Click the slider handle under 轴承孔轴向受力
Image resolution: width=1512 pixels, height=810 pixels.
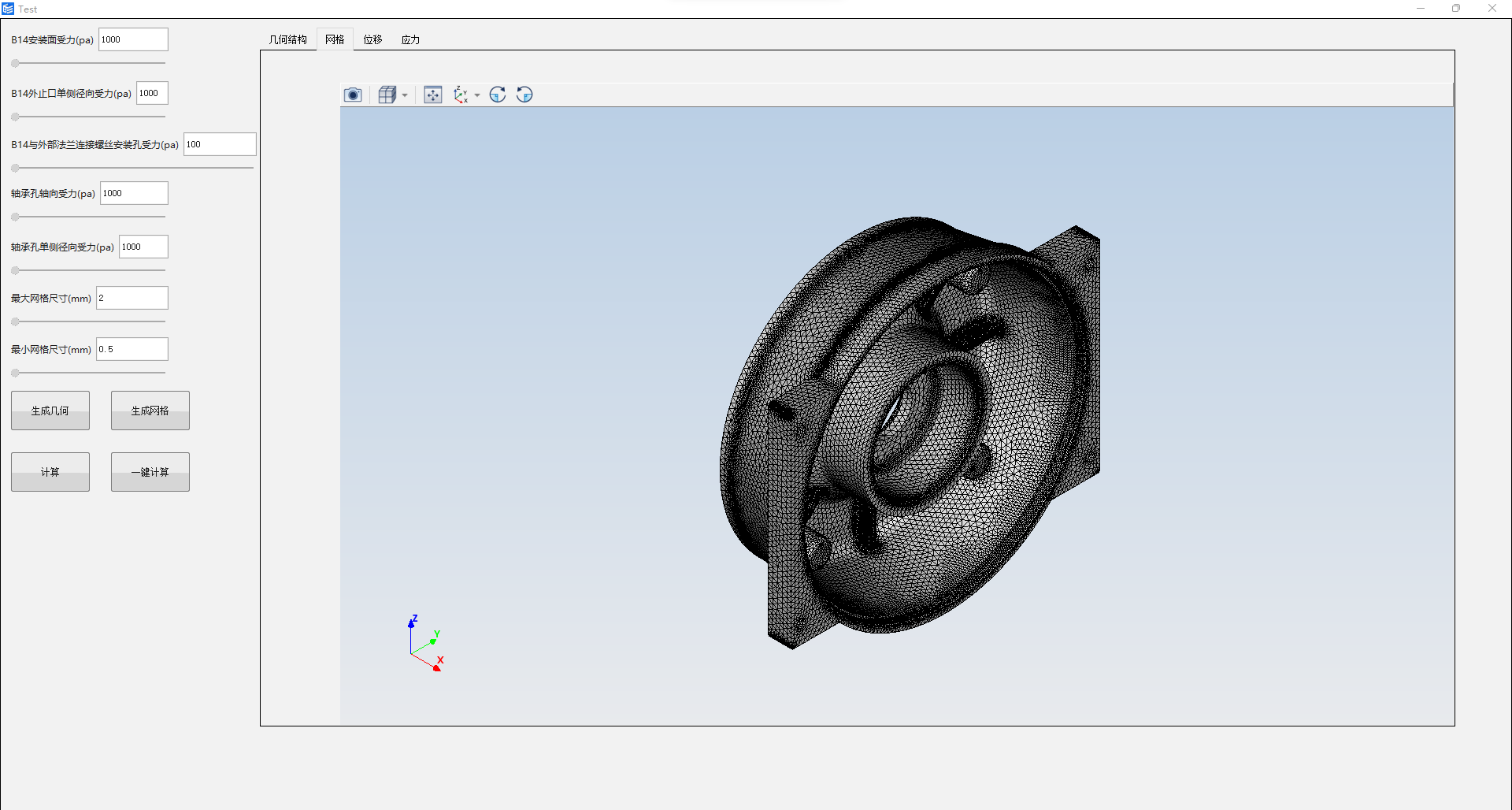tap(15, 217)
